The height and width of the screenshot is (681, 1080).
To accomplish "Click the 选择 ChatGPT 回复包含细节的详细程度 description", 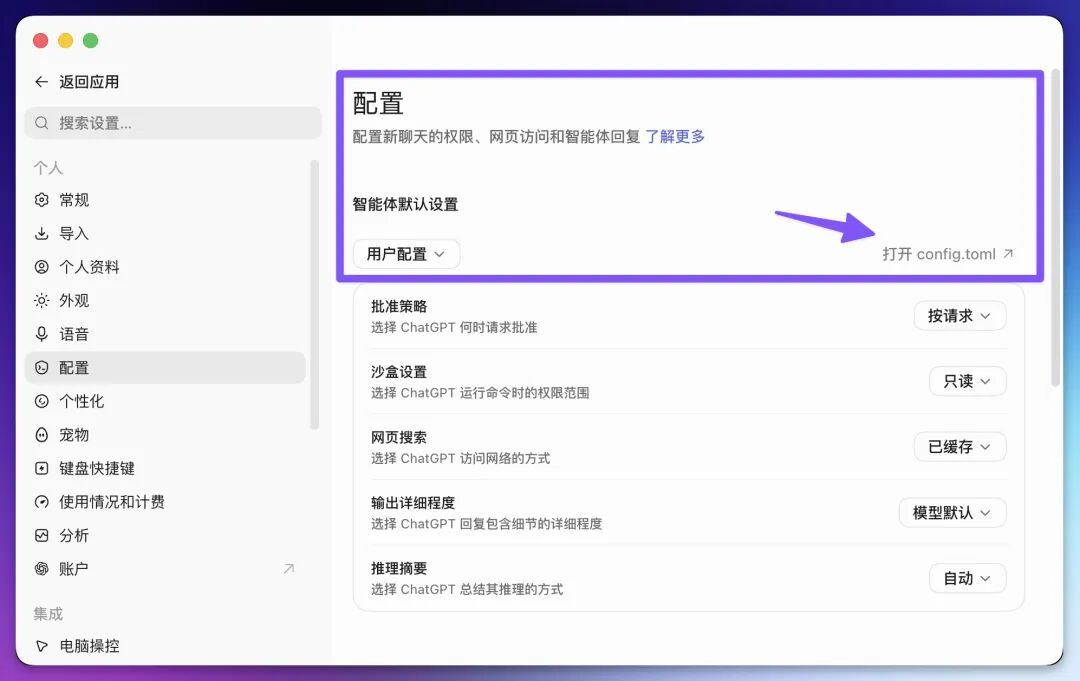I will [486, 524].
